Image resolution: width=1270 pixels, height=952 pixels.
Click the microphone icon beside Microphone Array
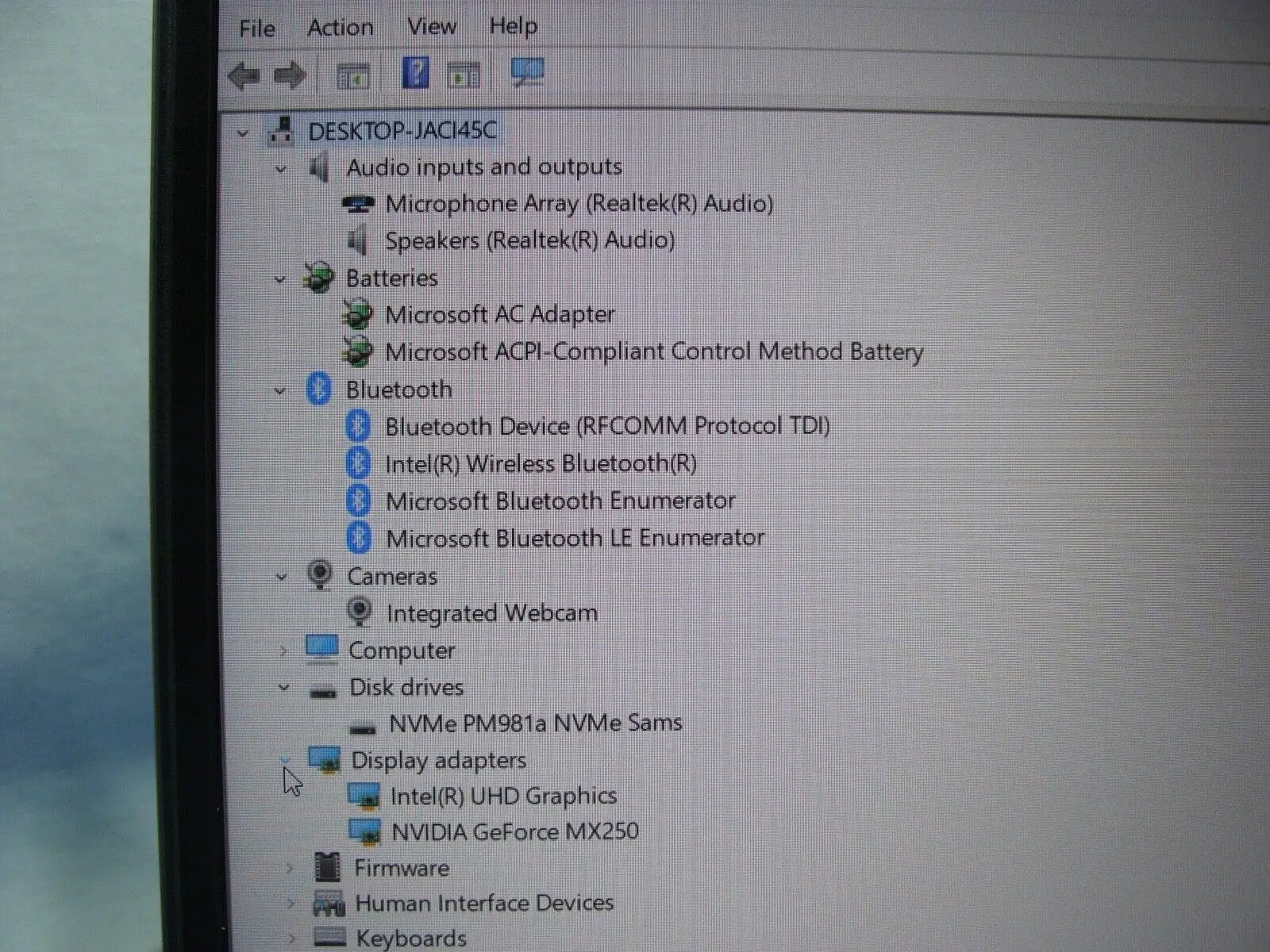pos(357,205)
